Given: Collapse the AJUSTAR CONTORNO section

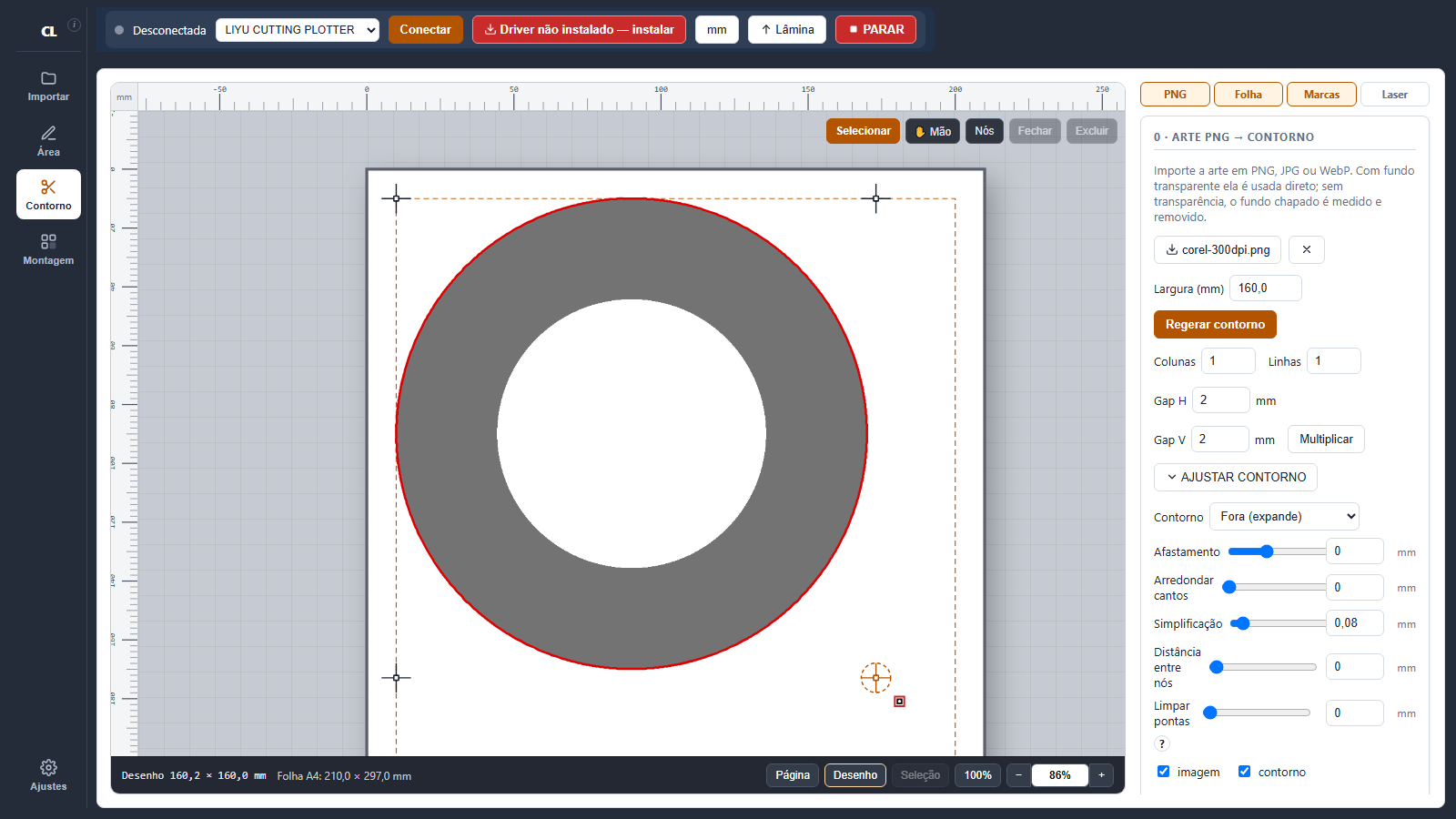Looking at the screenshot, I should tap(1236, 477).
